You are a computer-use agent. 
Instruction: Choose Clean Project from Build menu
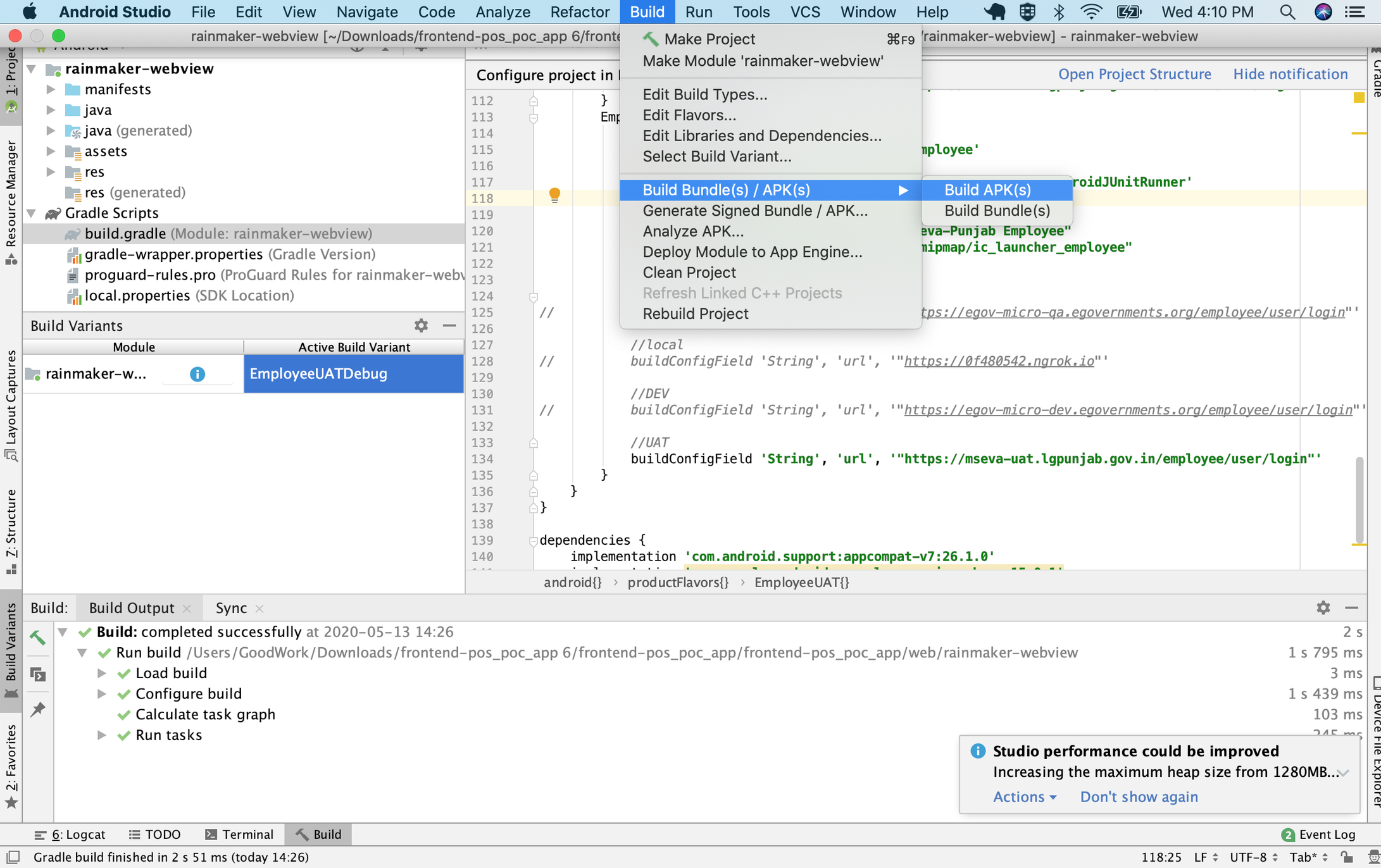770,272
